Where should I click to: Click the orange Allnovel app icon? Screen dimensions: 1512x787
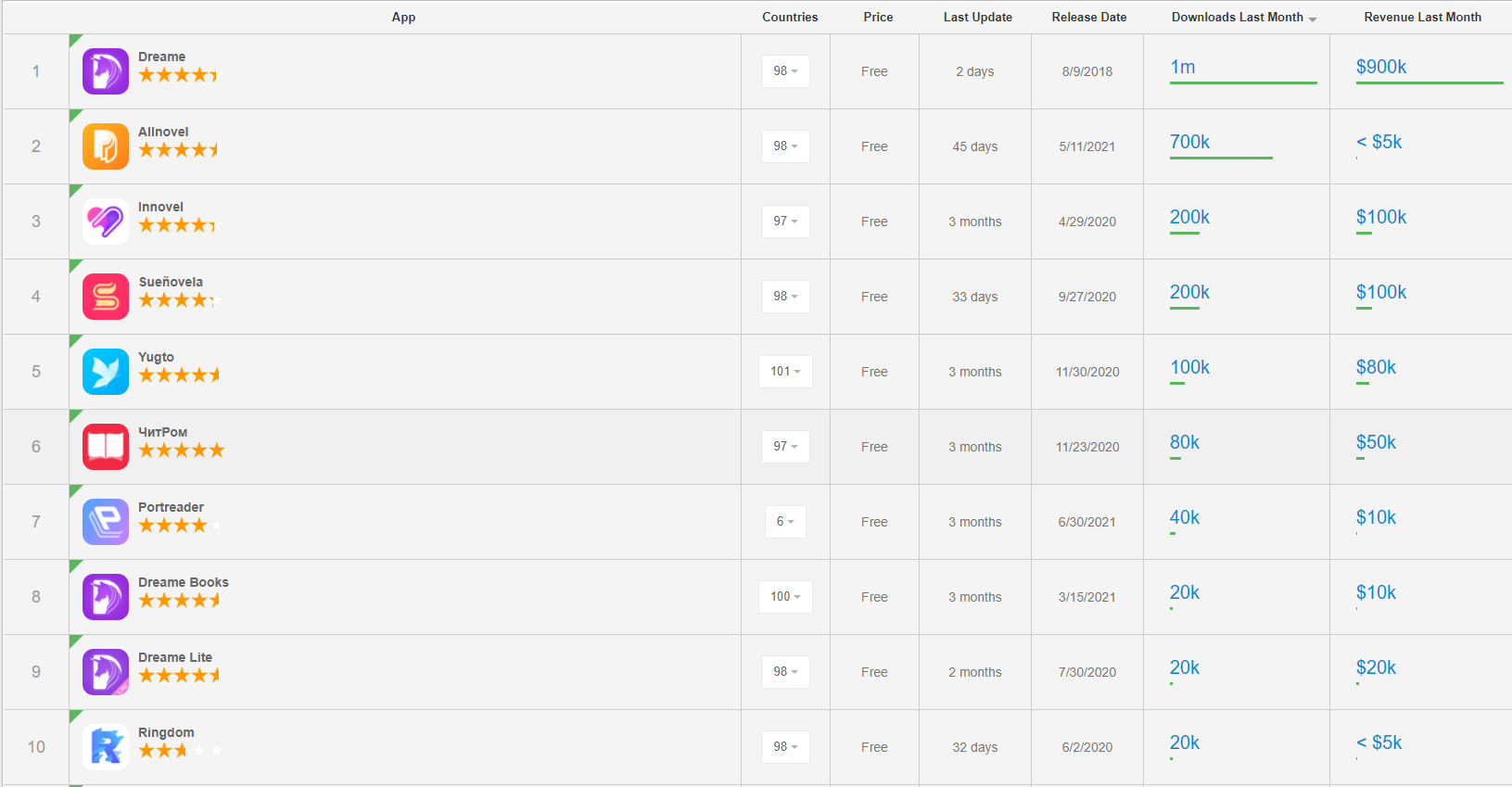105,146
